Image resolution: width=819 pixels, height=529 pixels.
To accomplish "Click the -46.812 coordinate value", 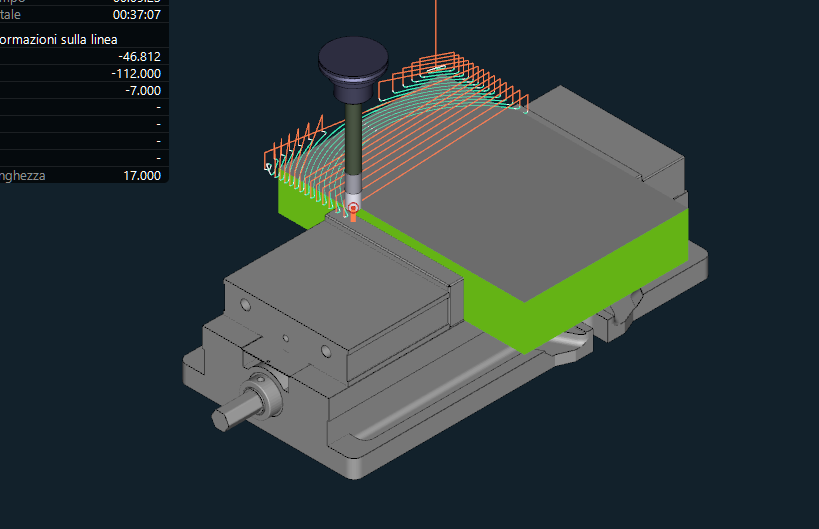I will point(138,56).
